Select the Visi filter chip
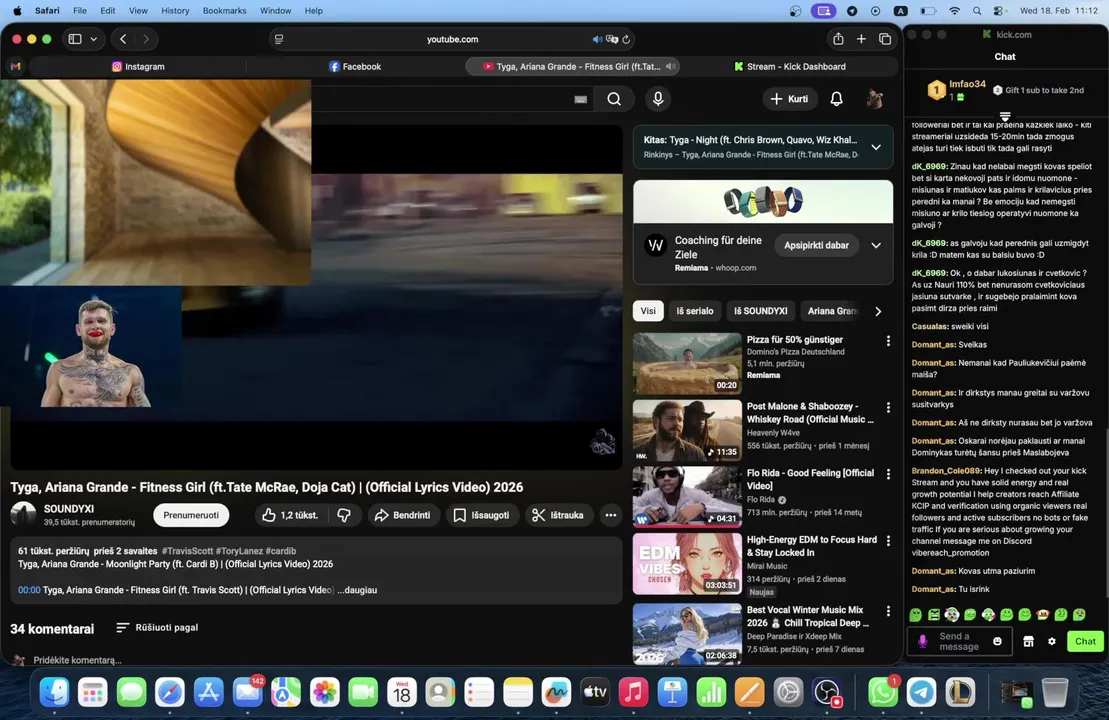 (648, 310)
